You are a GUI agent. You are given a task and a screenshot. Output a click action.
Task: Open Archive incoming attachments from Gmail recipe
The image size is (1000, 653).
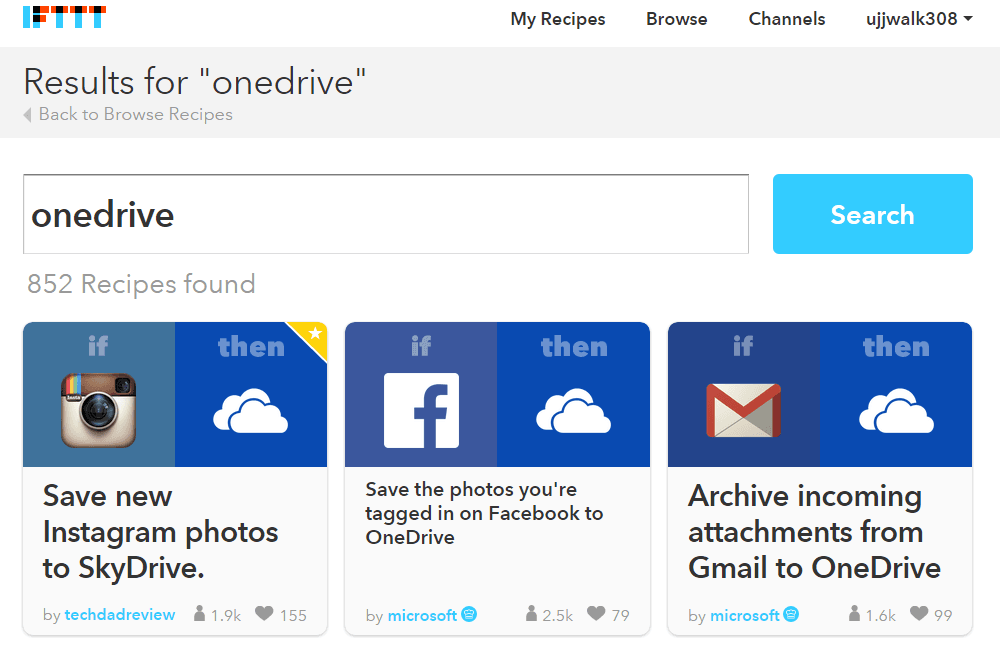[814, 532]
